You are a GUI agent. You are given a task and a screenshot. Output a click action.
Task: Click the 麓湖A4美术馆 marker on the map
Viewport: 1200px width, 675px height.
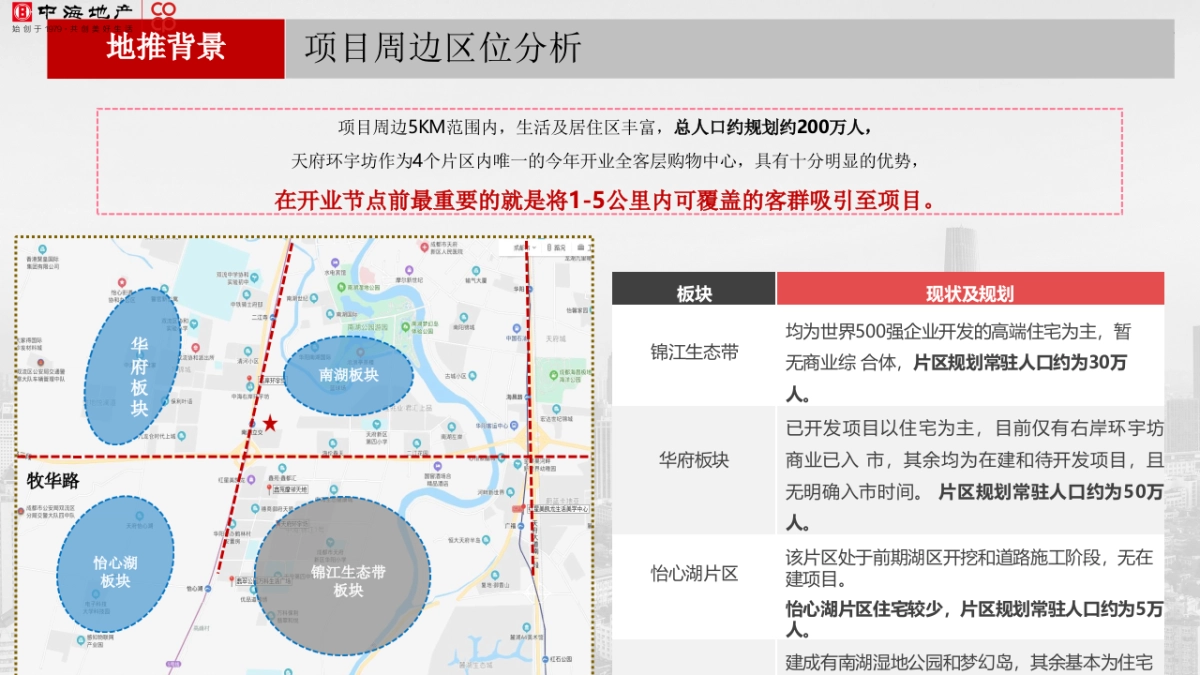[526, 627]
